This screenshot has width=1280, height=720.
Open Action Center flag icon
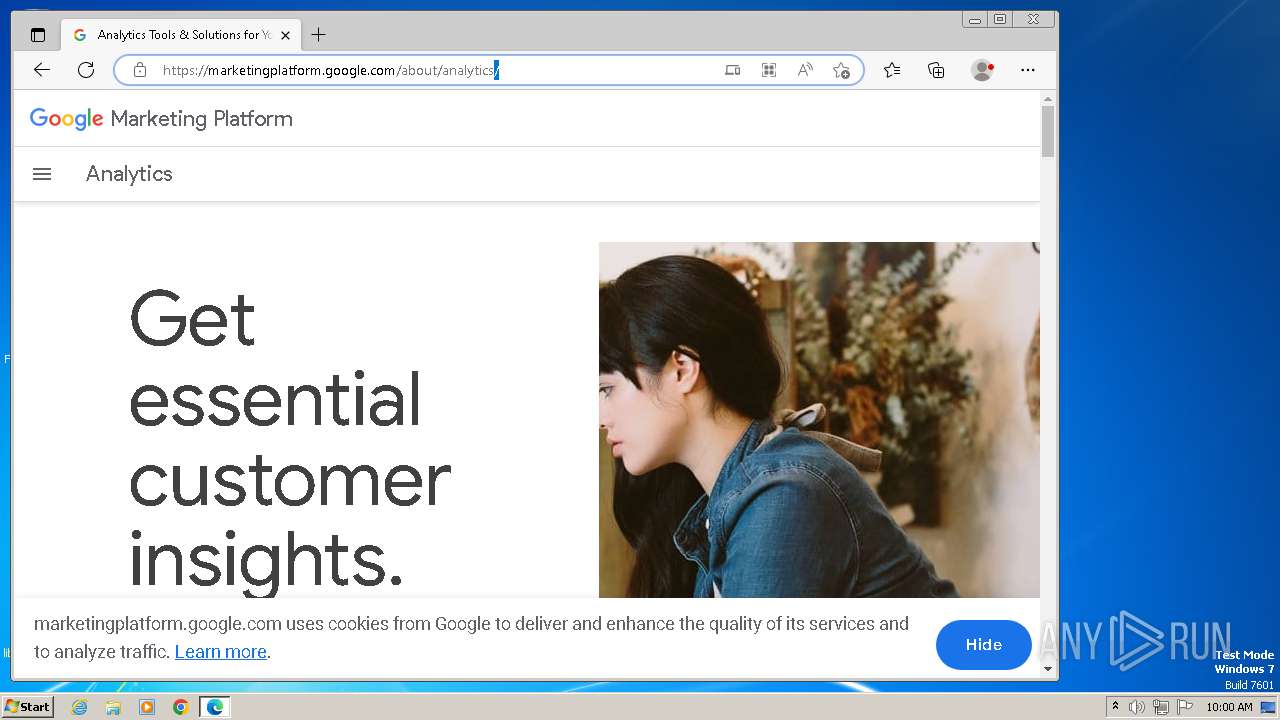1185,707
